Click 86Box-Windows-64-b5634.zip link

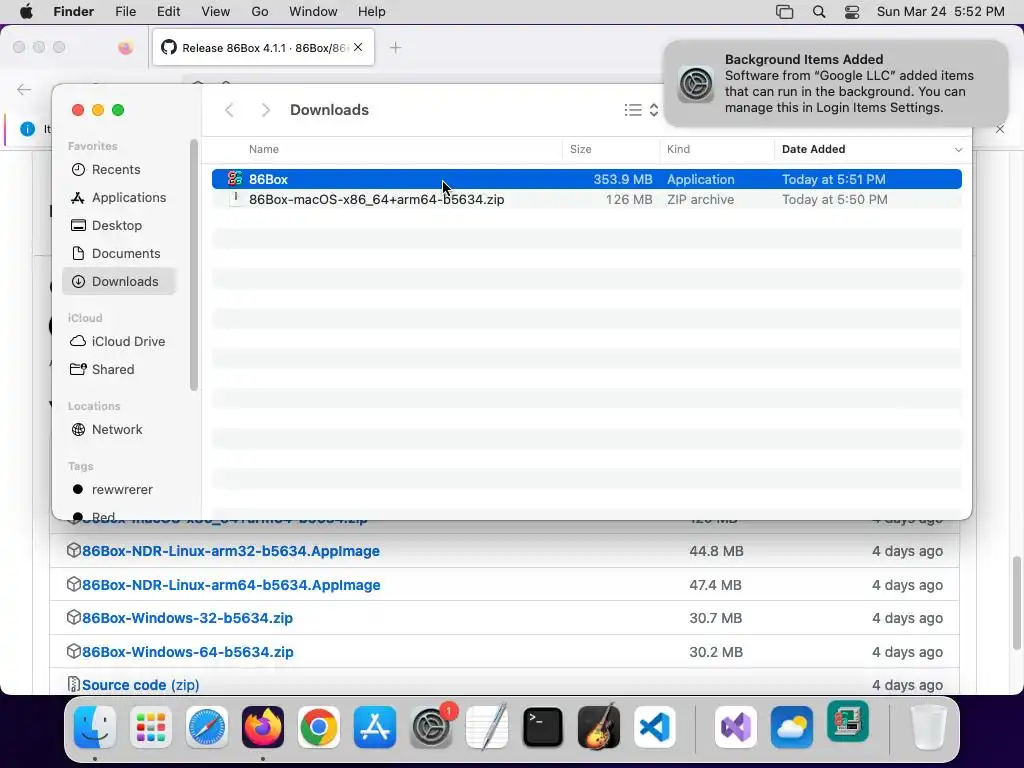click(187, 652)
